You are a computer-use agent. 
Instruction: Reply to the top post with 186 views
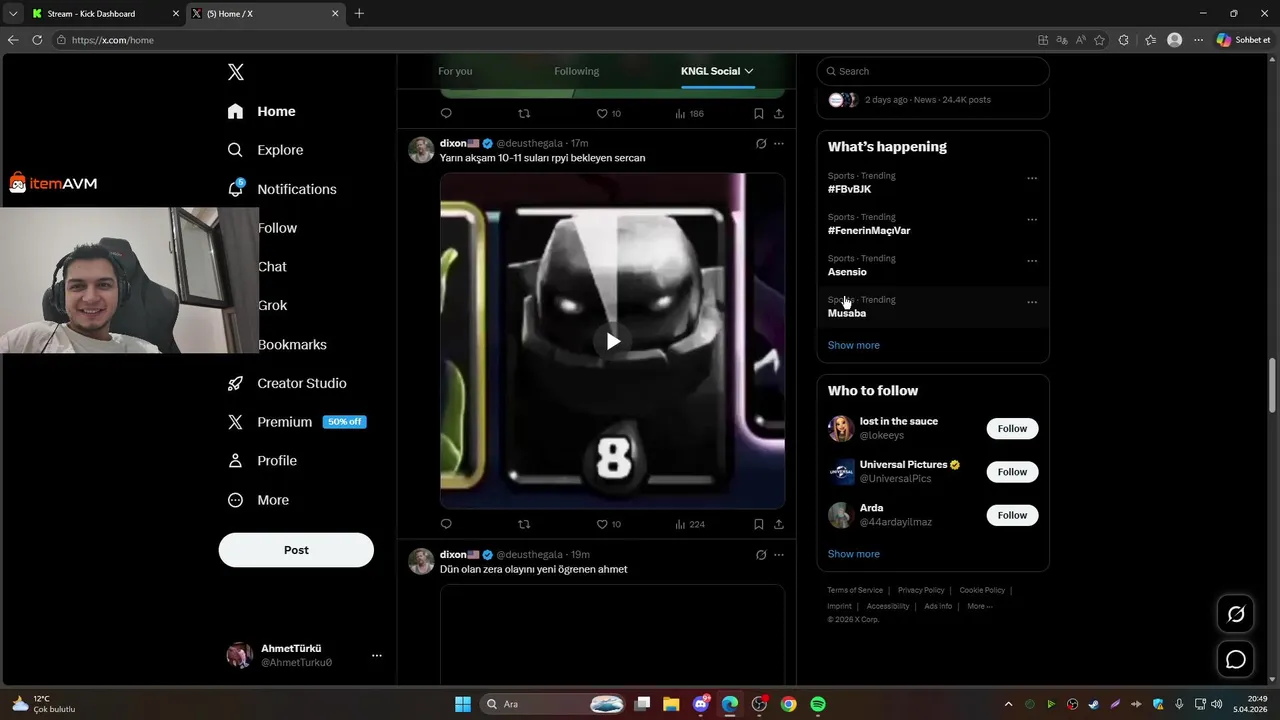click(446, 113)
